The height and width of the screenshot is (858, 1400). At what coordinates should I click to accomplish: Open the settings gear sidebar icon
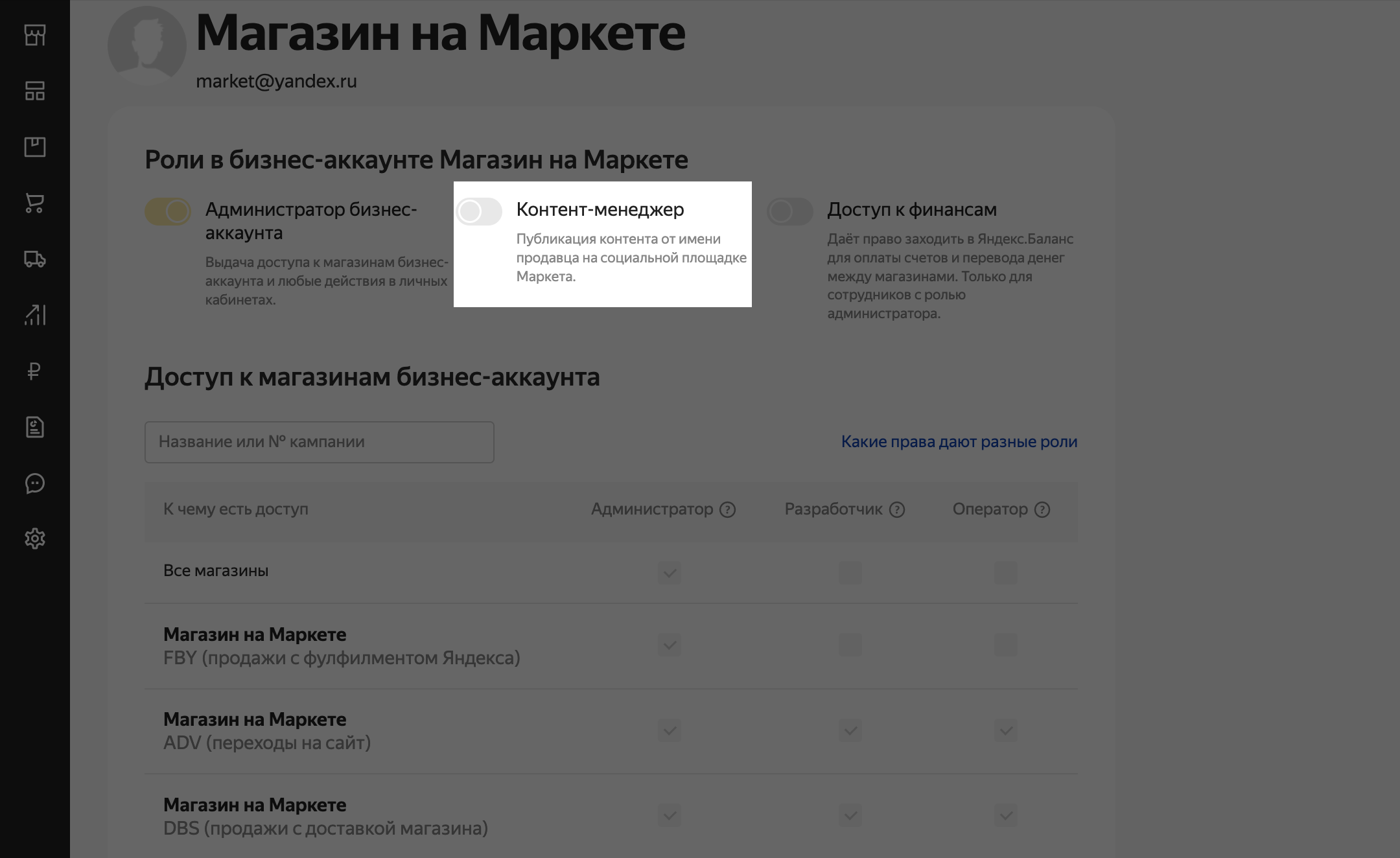(x=35, y=539)
